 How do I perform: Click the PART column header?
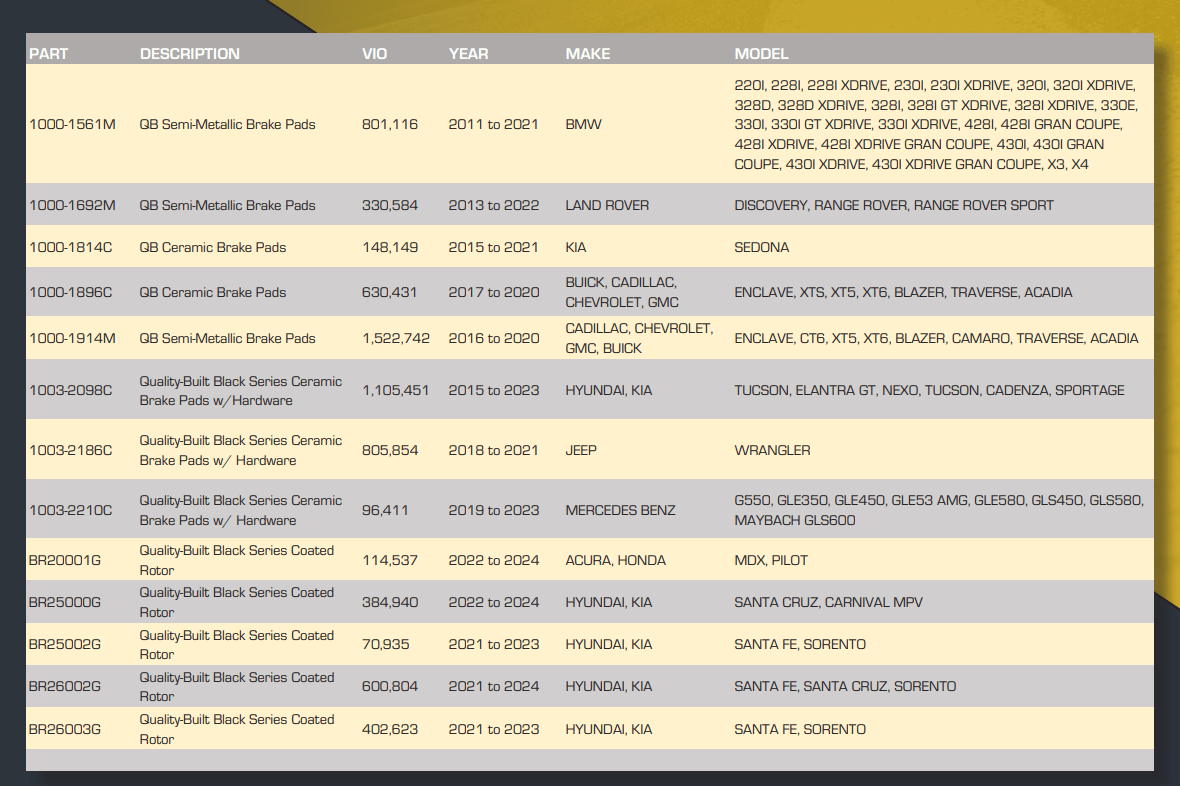pyautogui.click(x=49, y=54)
